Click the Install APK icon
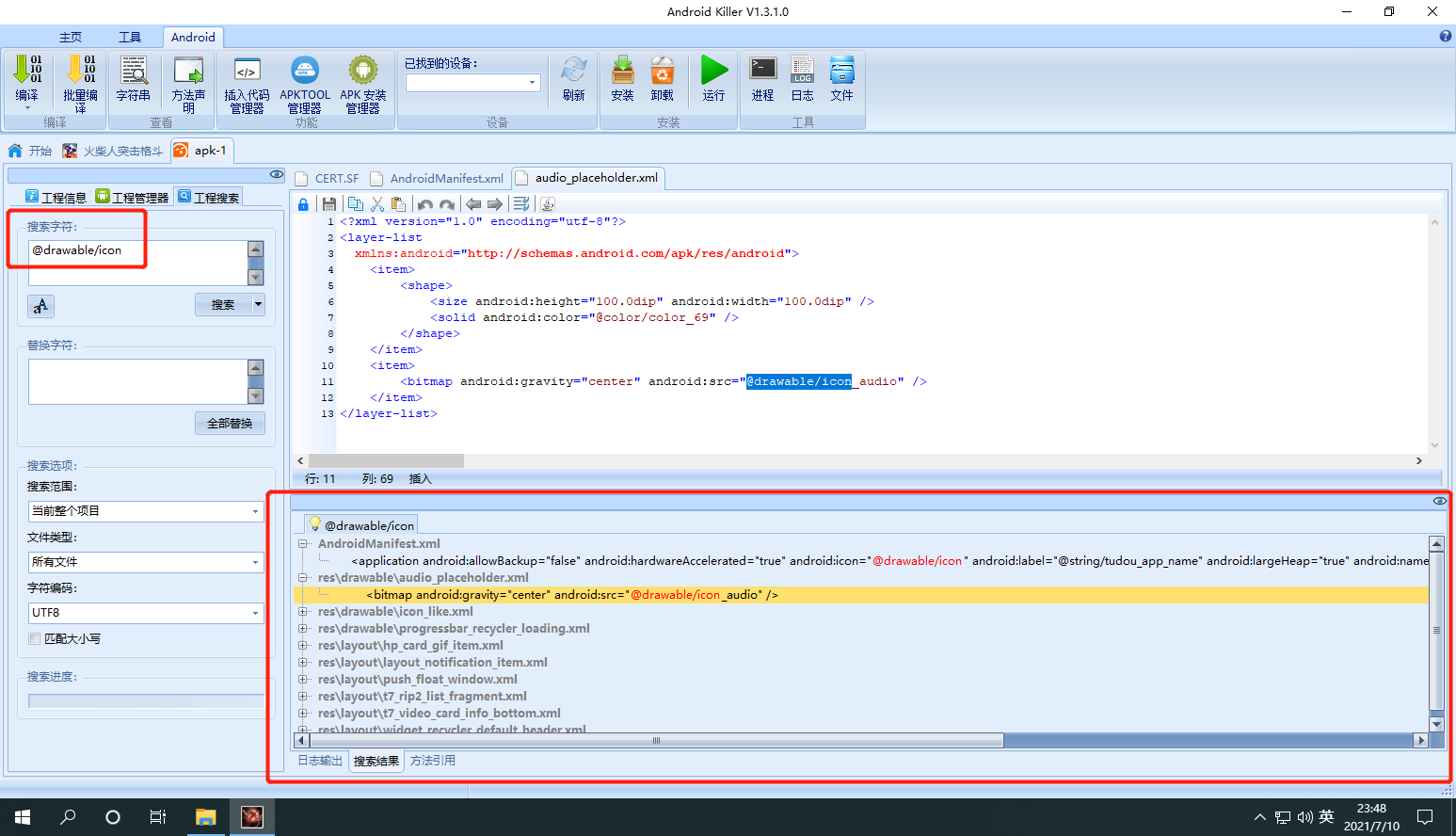The height and width of the screenshot is (836, 1456). pos(622,71)
